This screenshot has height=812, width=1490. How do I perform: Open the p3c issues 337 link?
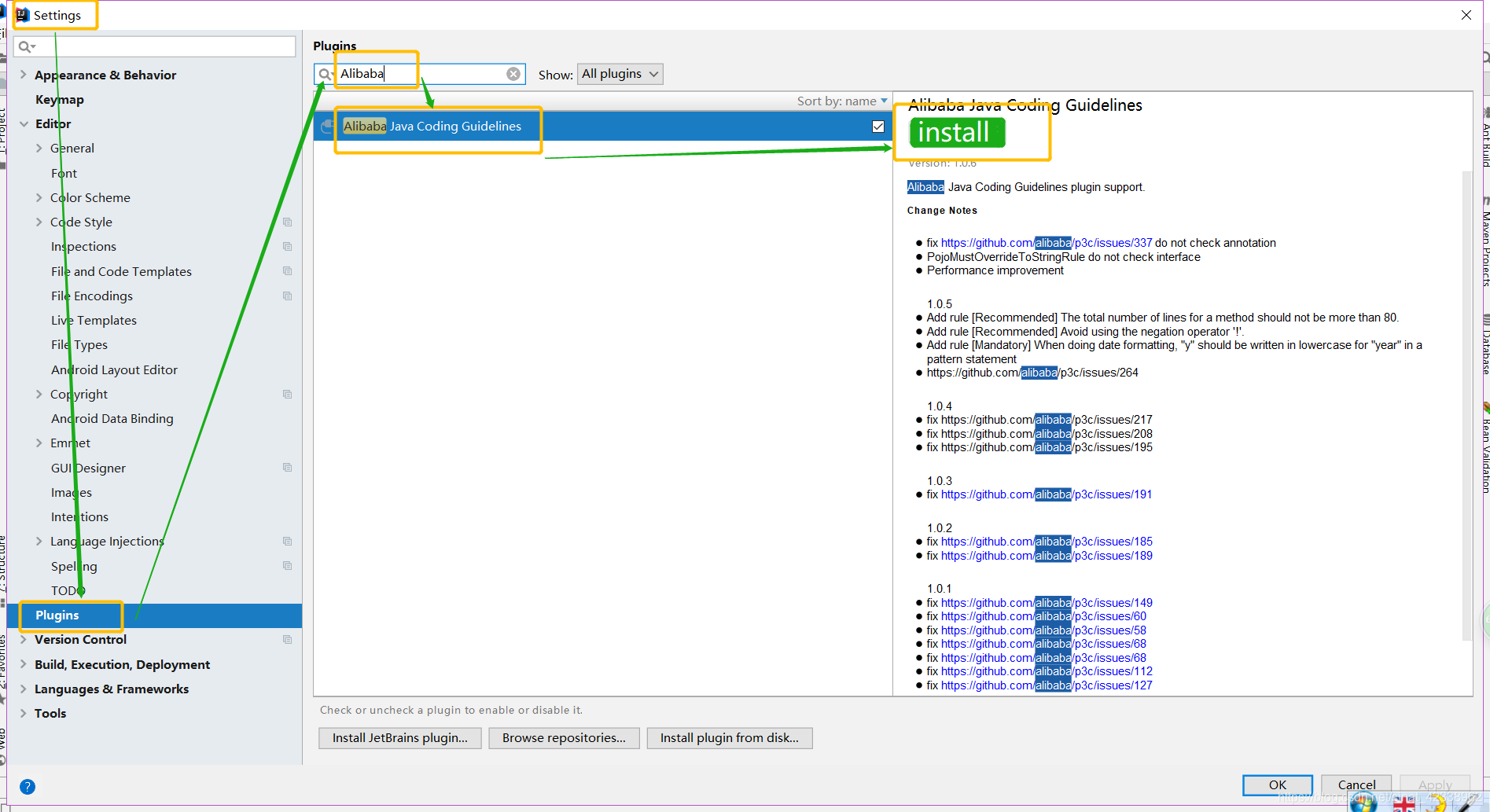(x=1047, y=243)
